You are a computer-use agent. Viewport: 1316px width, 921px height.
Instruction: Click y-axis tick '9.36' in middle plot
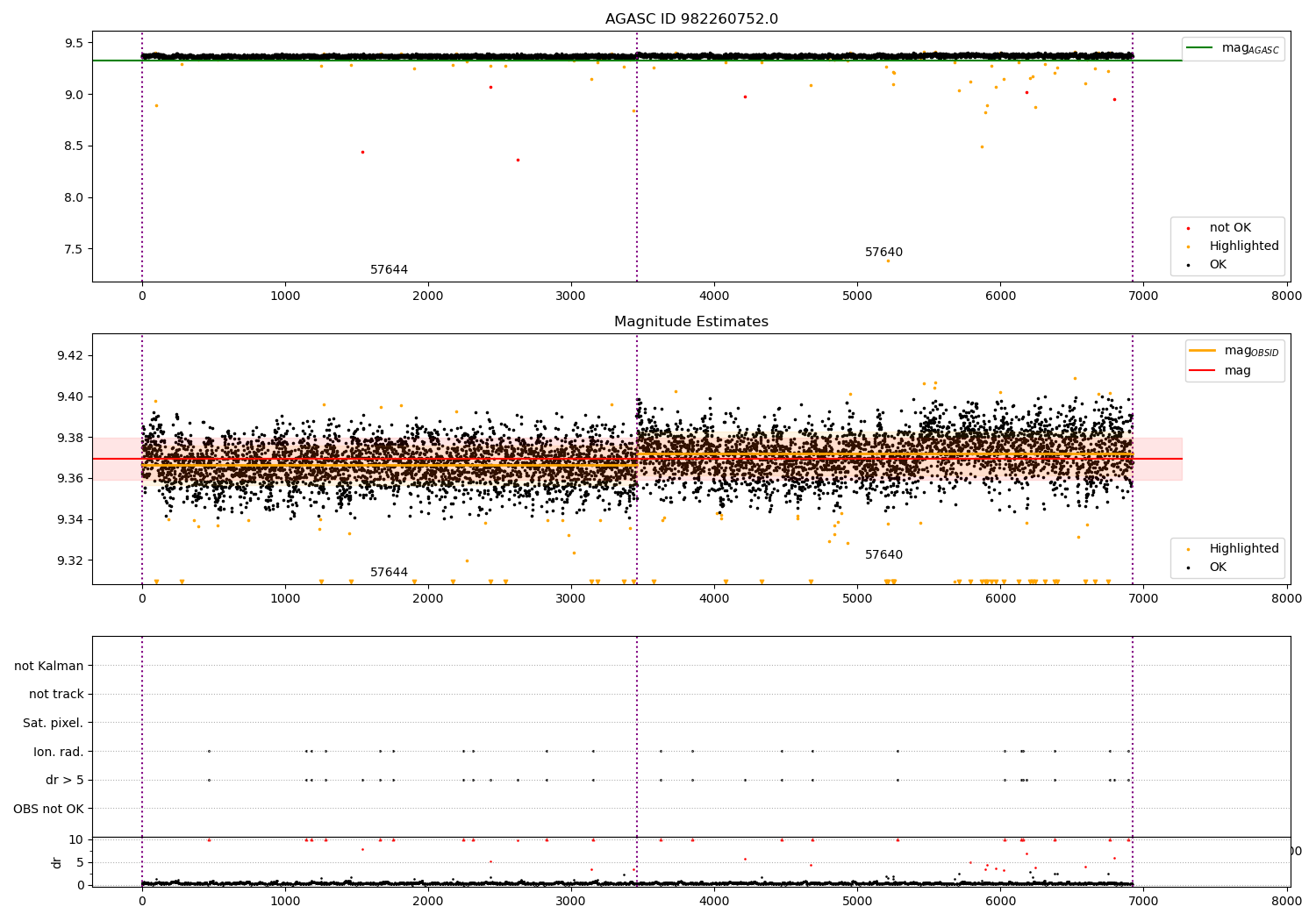click(71, 479)
